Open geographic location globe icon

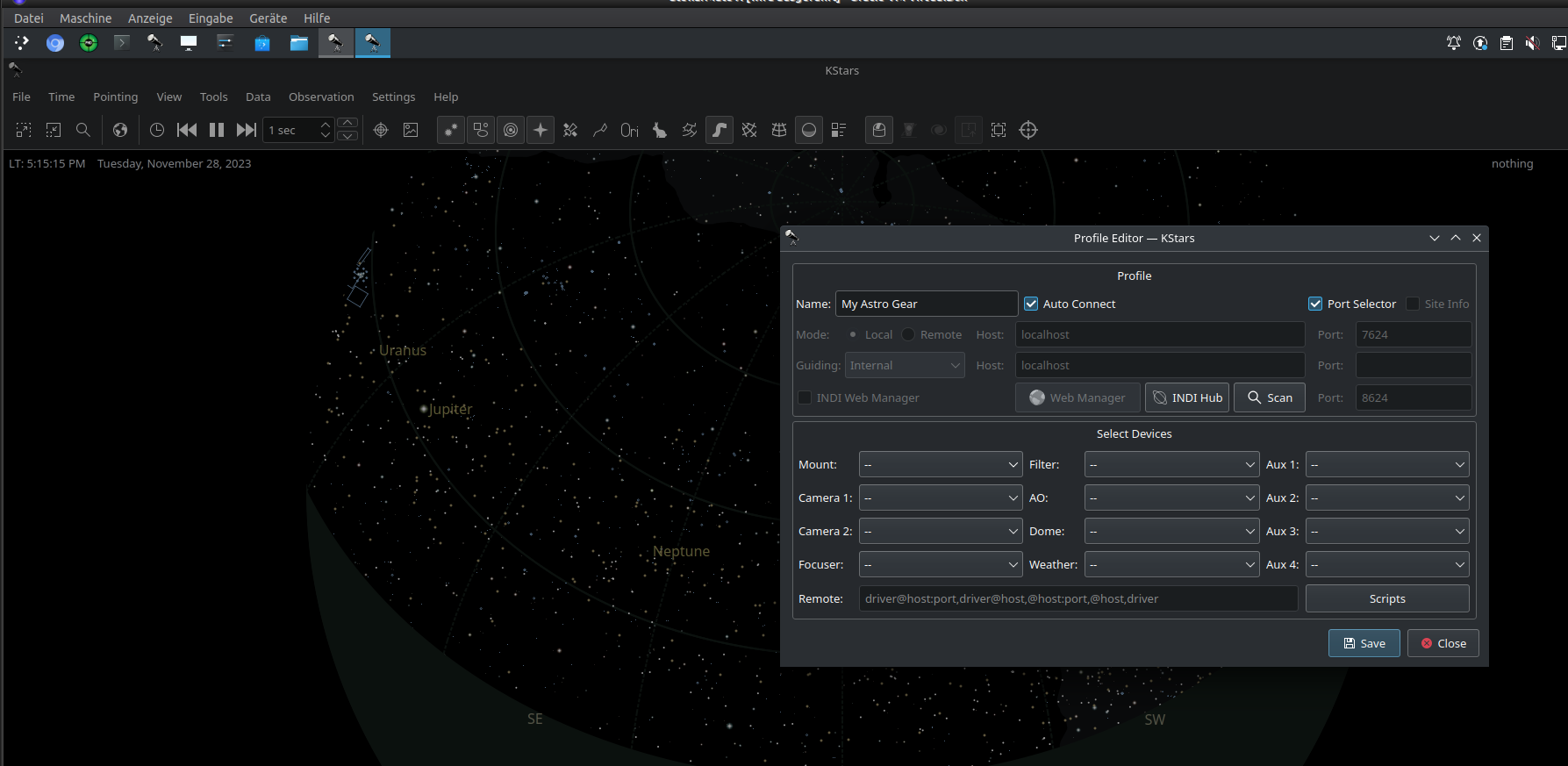(120, 130)
